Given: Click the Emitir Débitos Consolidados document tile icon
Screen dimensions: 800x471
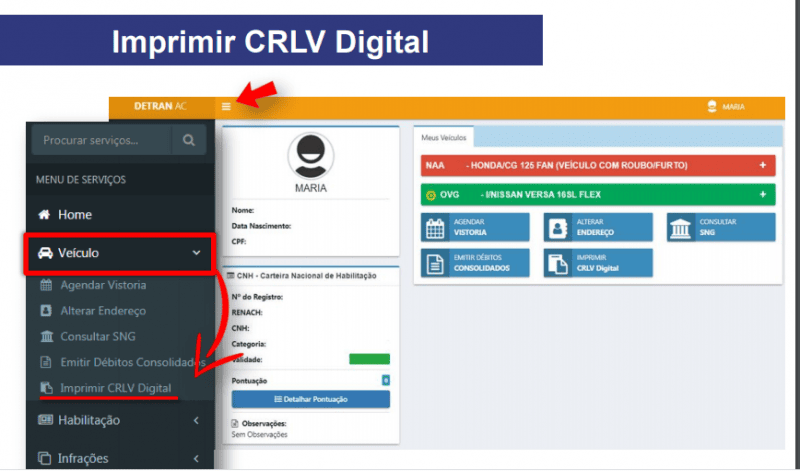Looking at the screenshot, I should [434, 263].
